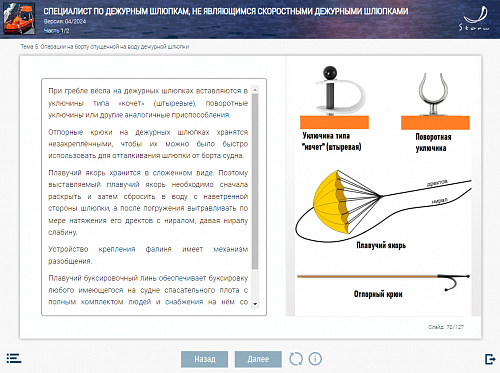
Task: Click the Поворотная уключина image
Action: click(x=435, y=101)
